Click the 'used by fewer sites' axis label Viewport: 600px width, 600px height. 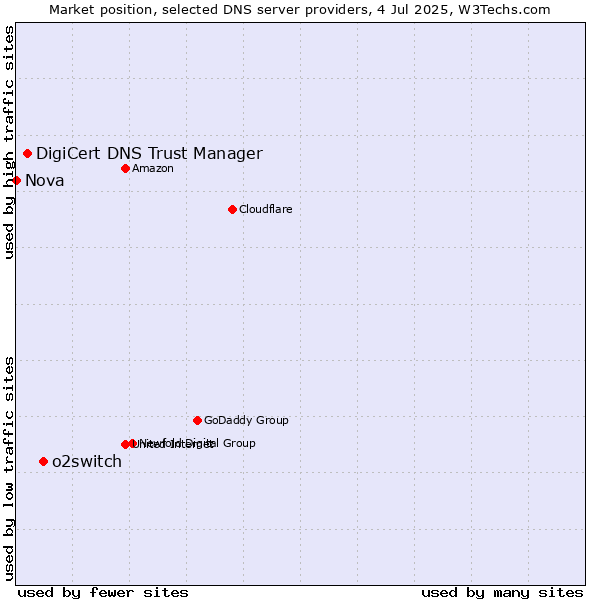[x=103, y=593]
